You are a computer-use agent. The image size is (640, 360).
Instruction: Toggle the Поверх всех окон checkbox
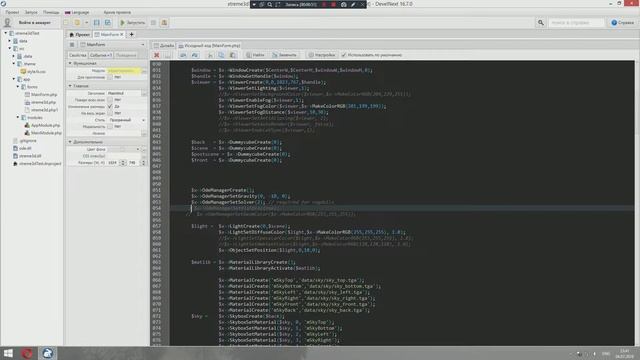110,100
